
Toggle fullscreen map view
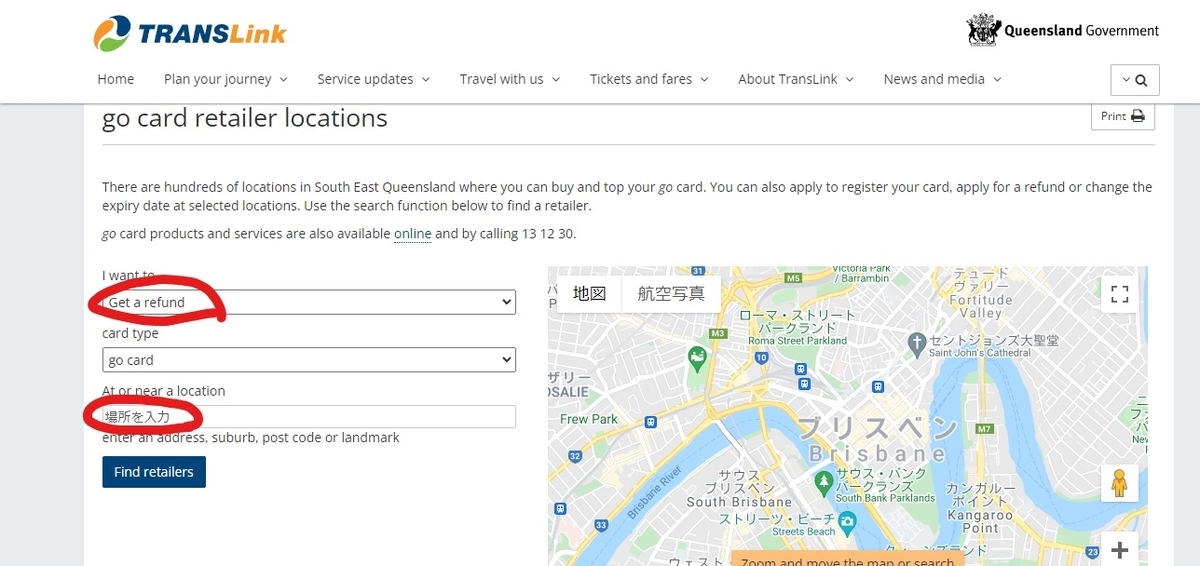(1120, 294)
